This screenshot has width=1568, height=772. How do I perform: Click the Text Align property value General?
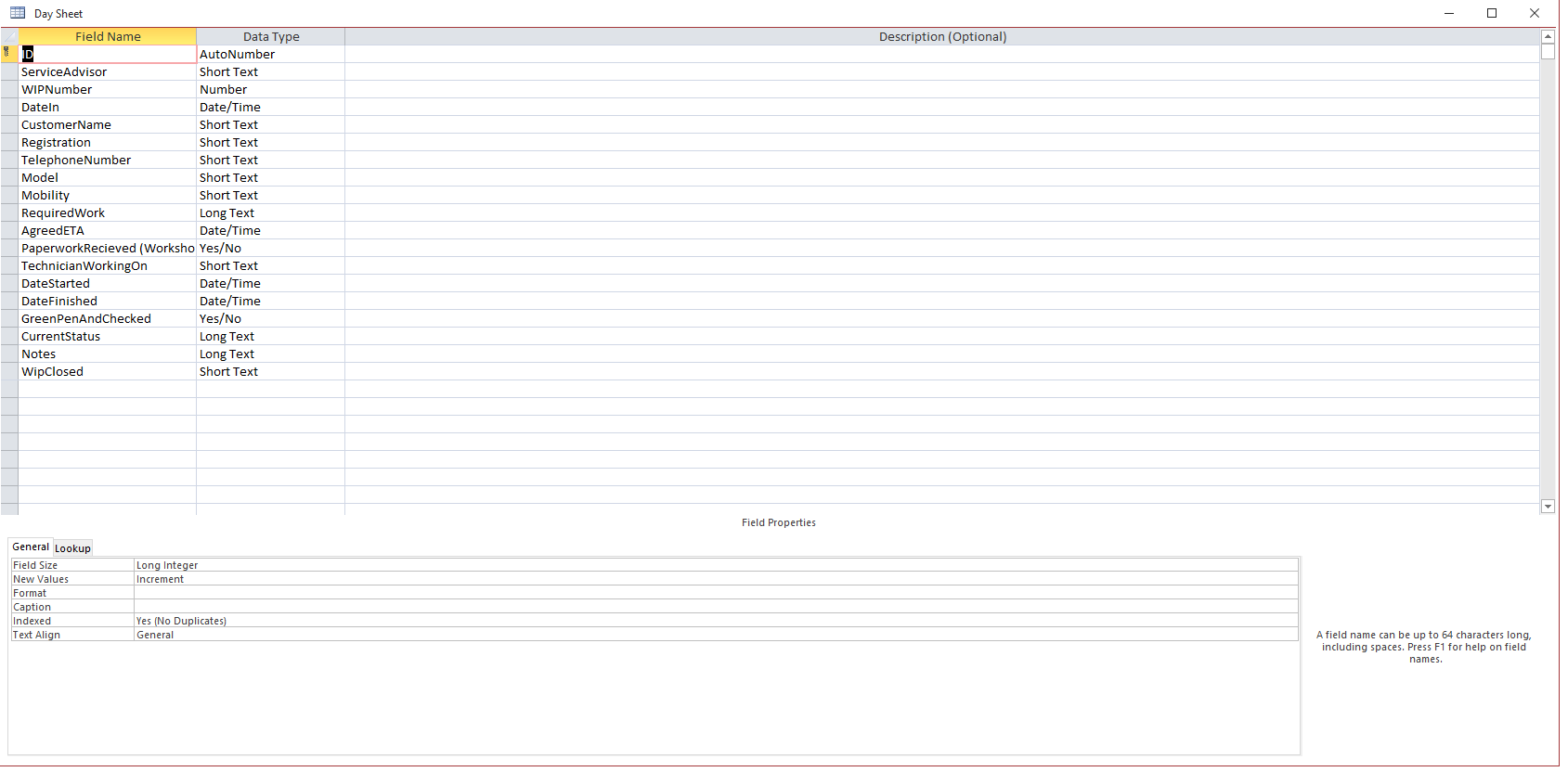[716, 634]
